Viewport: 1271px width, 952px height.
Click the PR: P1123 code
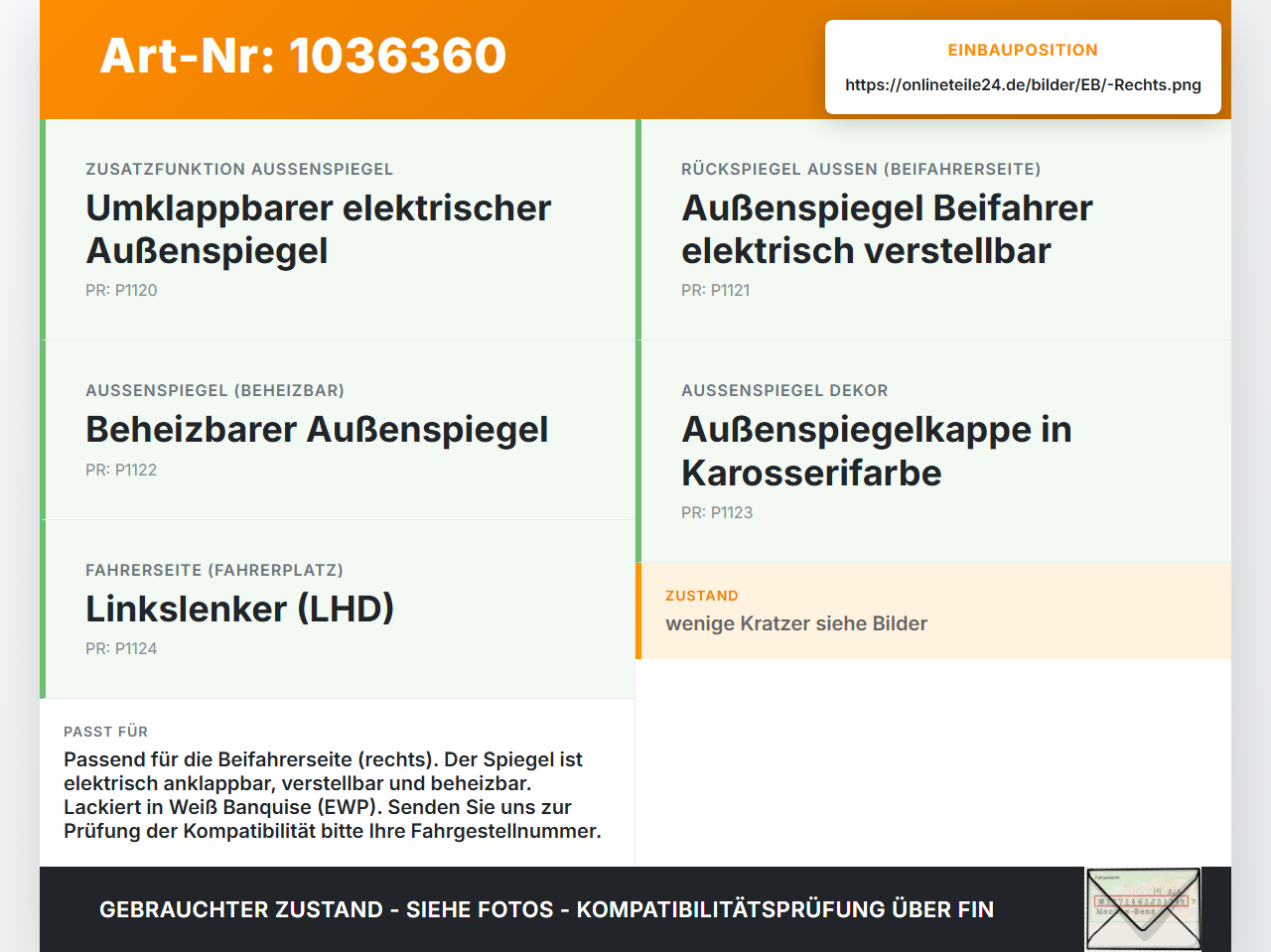point(717,512)
